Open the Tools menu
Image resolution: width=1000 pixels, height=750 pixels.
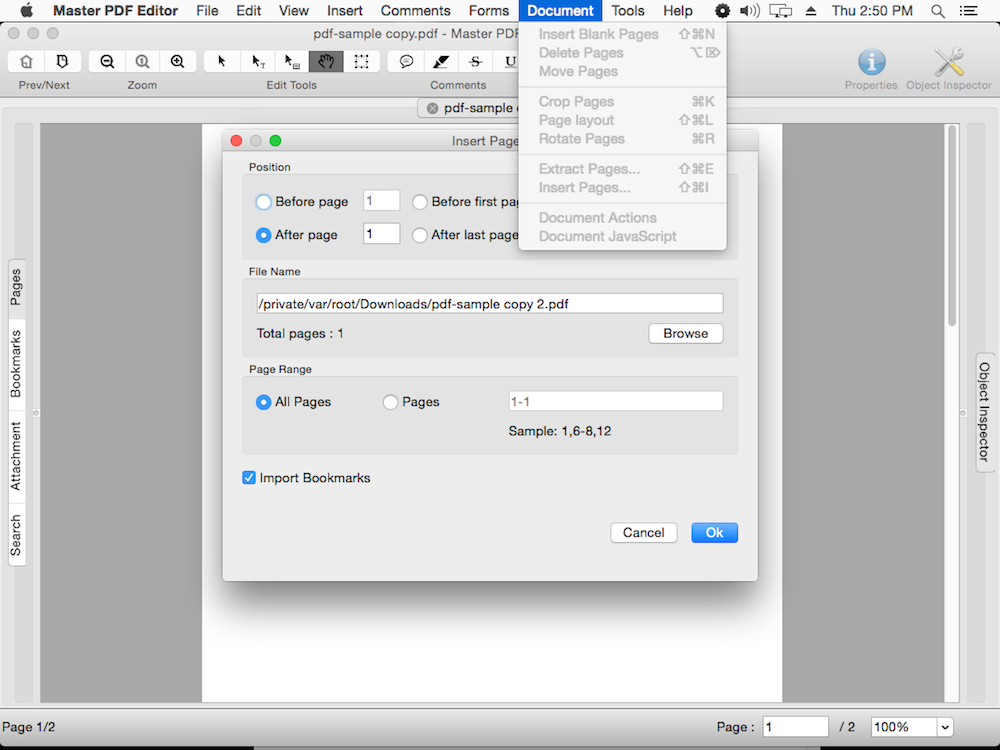[x=628, y=11]
